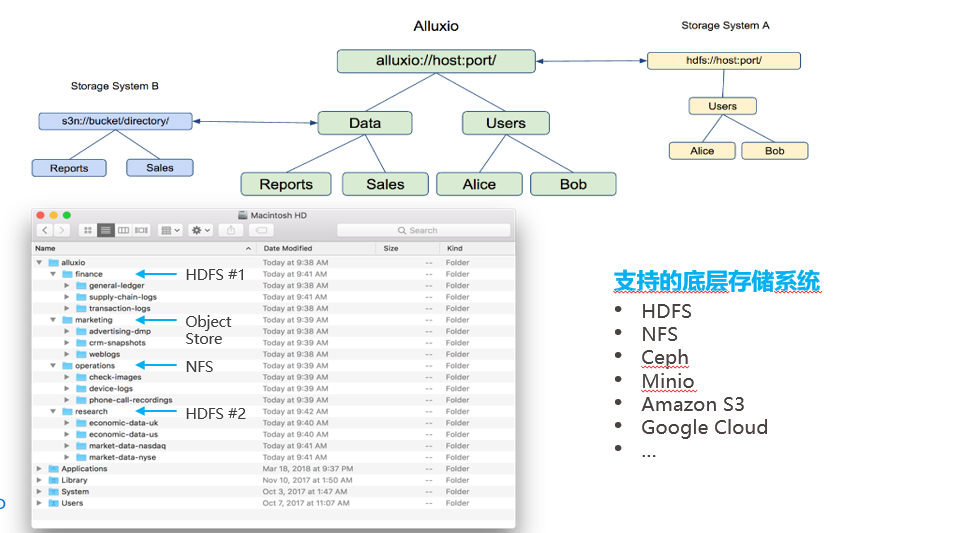Click the finance folder icon
The image size is (967, 533).
[x=67, y=274]
